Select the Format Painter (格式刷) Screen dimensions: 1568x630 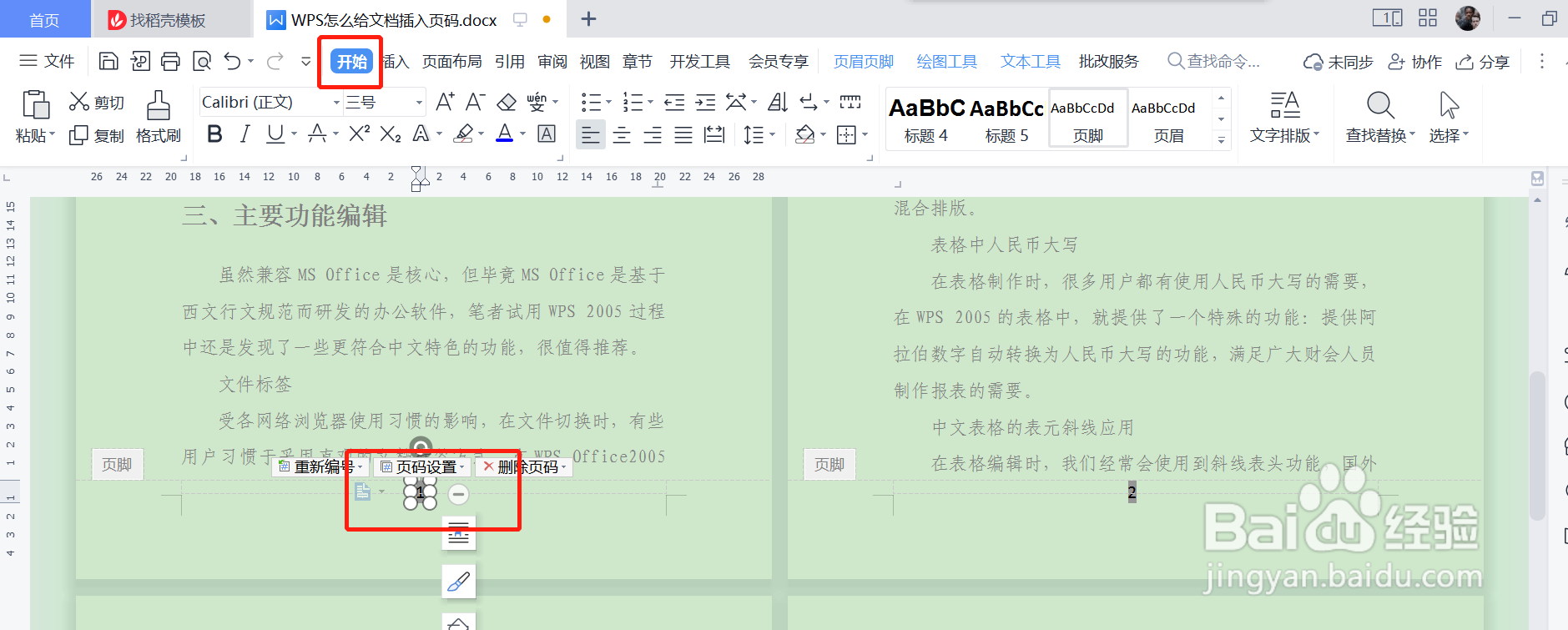click(x=159, y=117)
